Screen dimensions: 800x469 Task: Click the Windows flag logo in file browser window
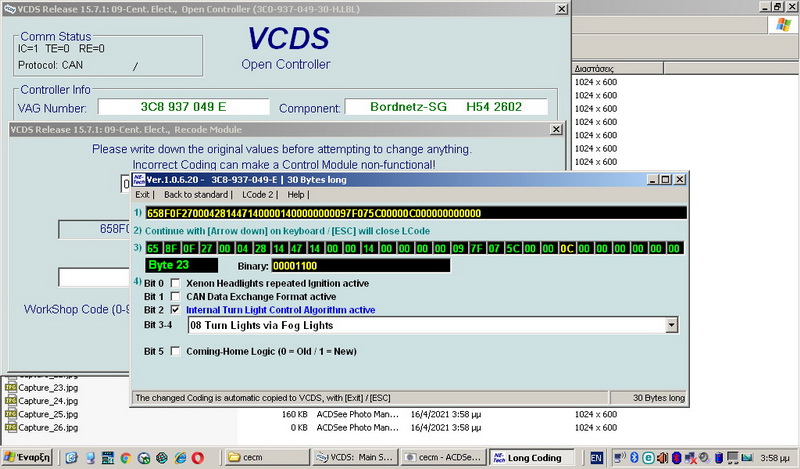[783, 24]
